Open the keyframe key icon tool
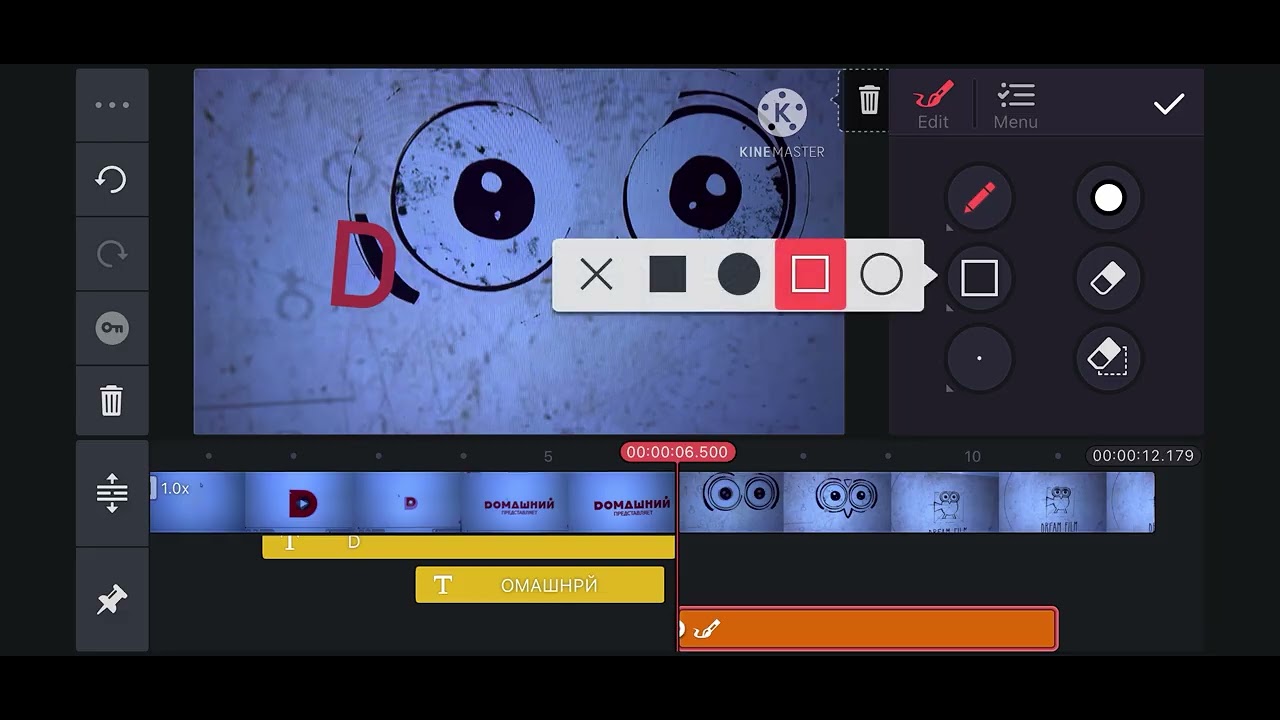This screenshot has height=720, width=1280. 112,328
